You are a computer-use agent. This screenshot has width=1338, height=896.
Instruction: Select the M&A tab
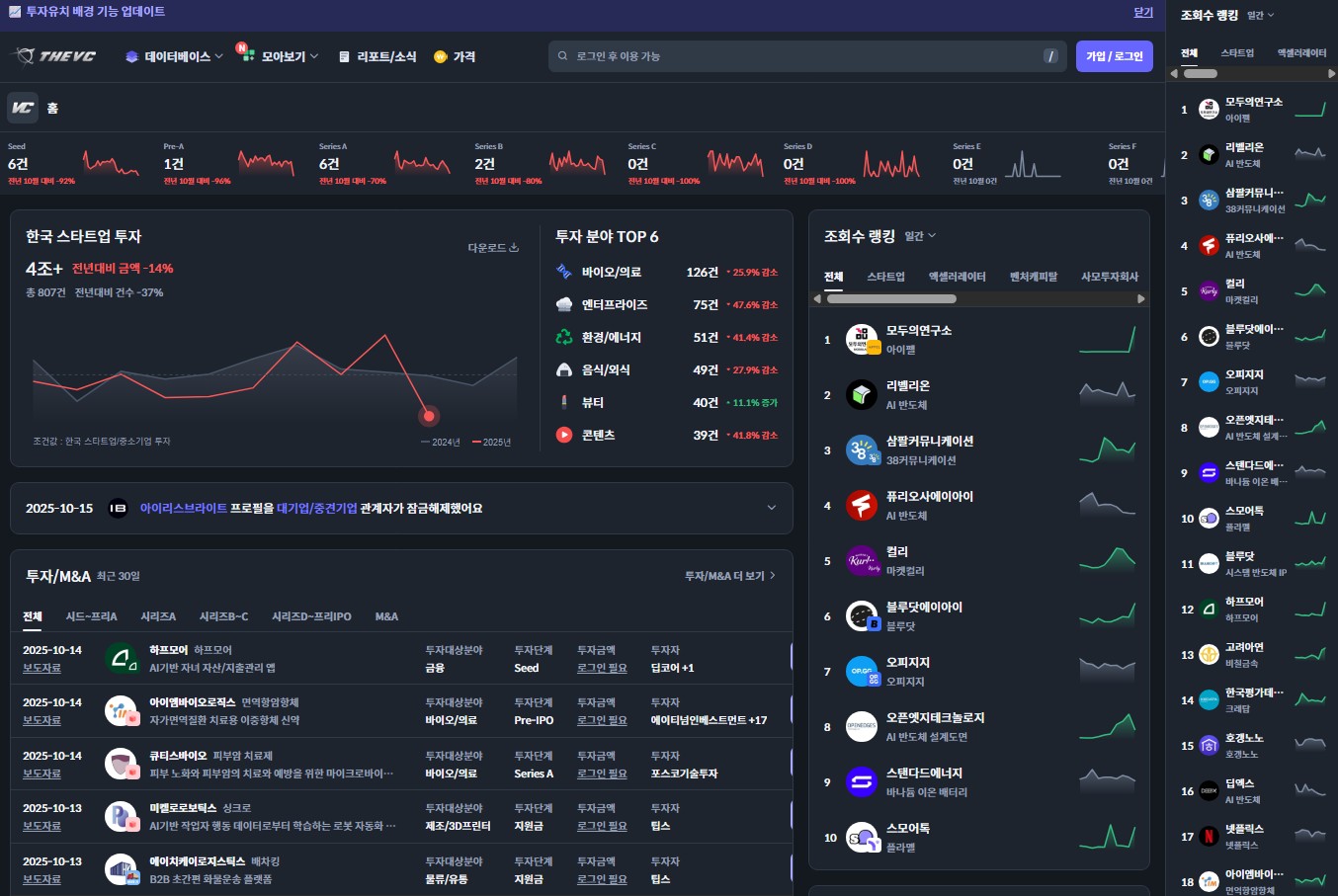pyautogui.click(x=386, y=616)
